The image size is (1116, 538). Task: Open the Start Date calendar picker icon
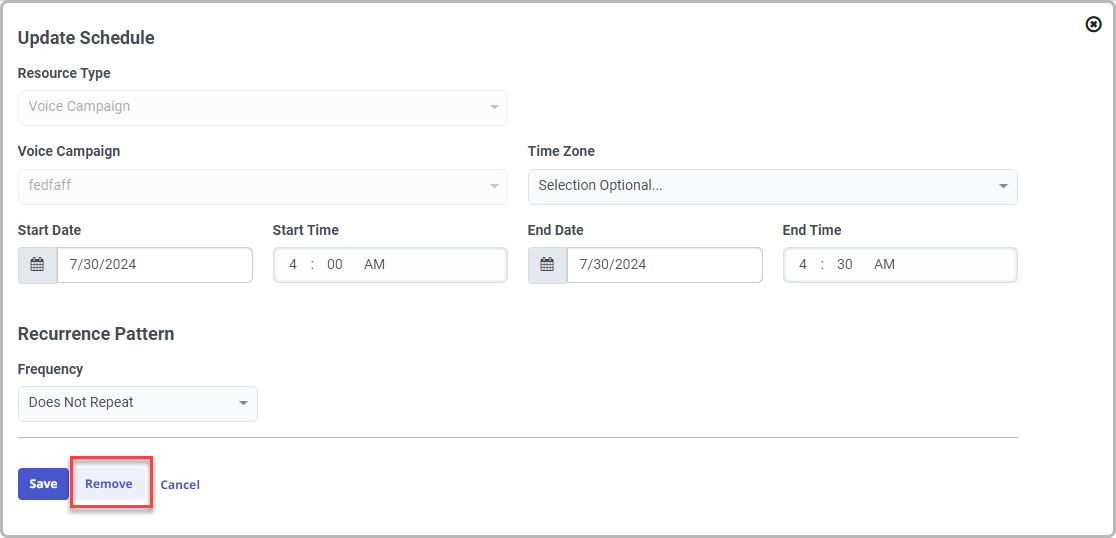(x=37, y=265)
